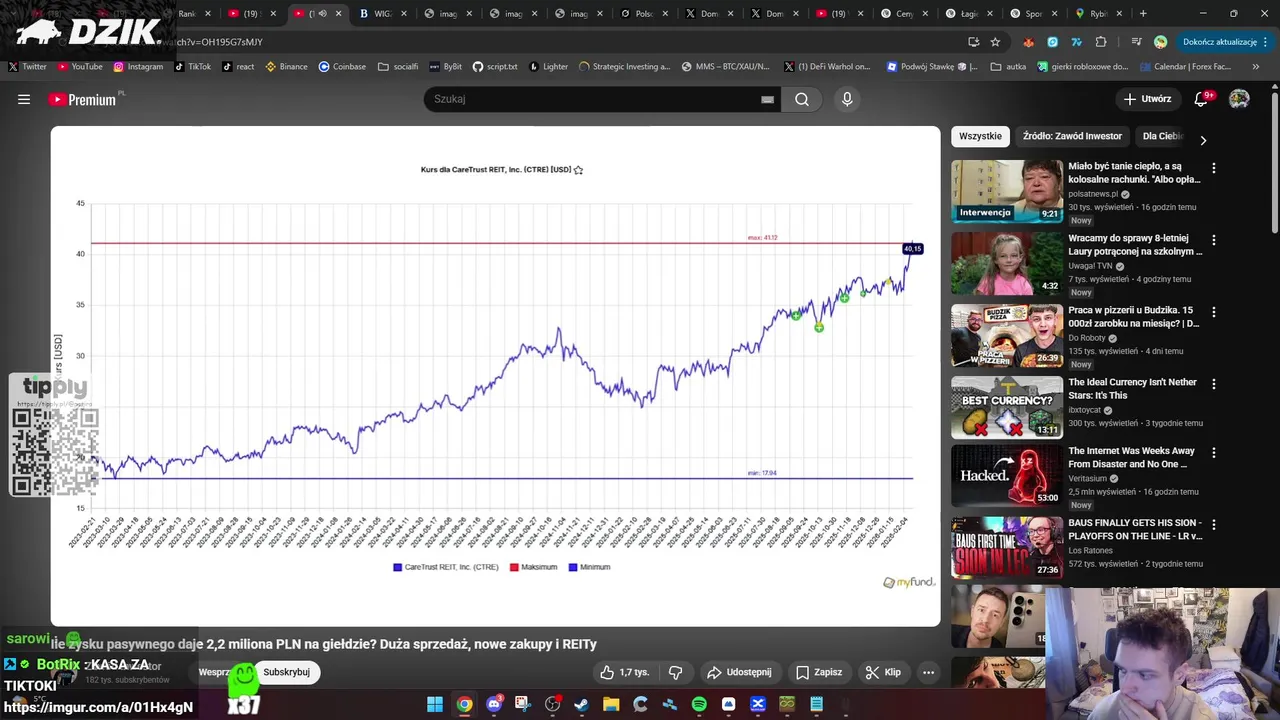1280x720 pixels.
Task: Open the 'Calendar | Forex Fac...' bookmark
Action: coord(1184,67)
